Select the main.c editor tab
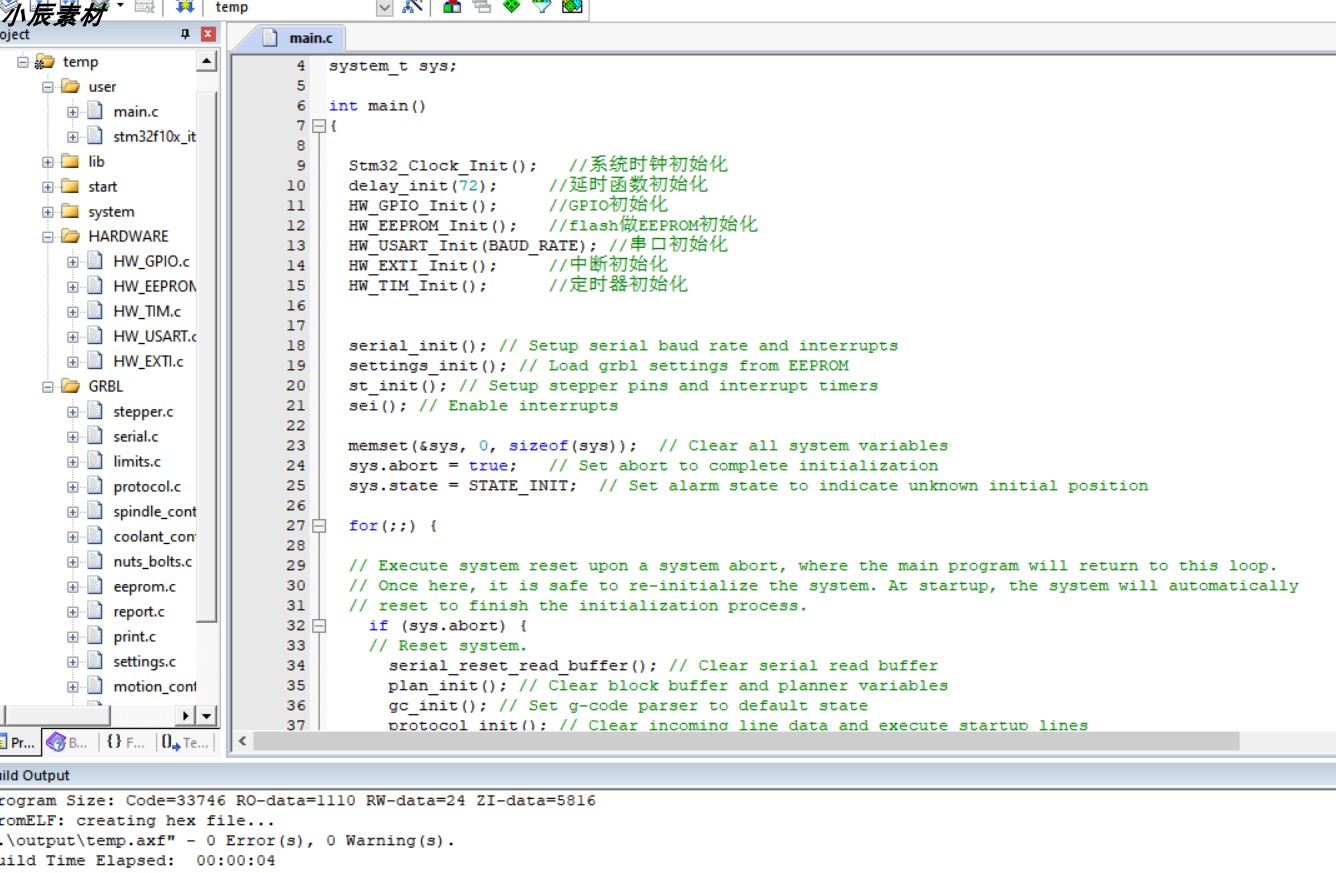Image resolution: width=1336 pixels, height=873 pixels. (299, 38)
